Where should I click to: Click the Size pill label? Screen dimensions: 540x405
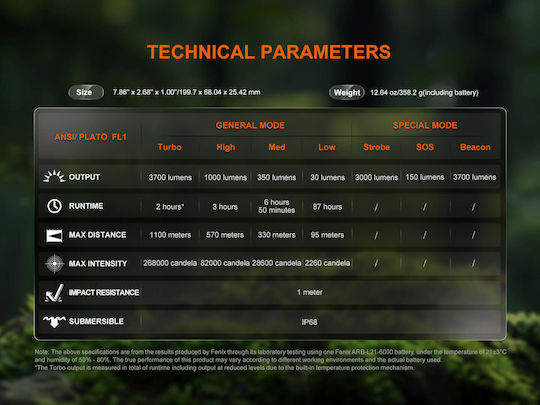tap(86, 92)
